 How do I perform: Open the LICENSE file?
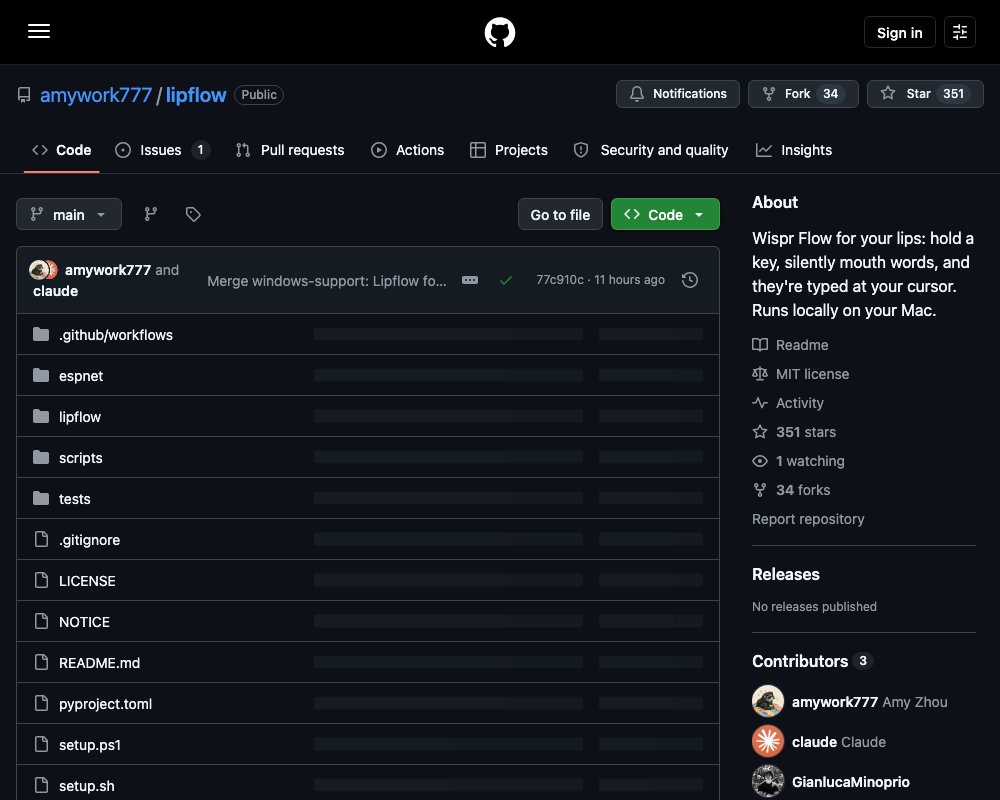click(x=87, y=581)
